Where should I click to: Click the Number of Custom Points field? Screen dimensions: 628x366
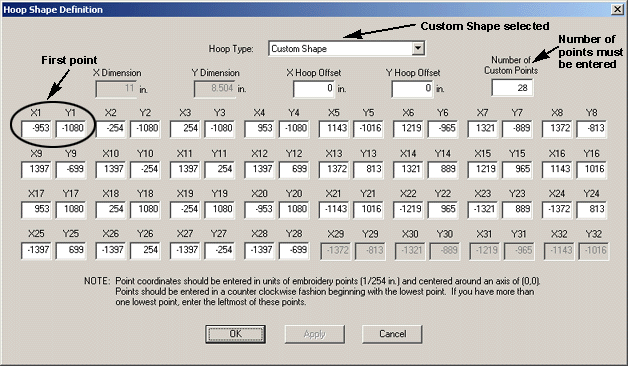pyautogui.click(x=512, y=88)
